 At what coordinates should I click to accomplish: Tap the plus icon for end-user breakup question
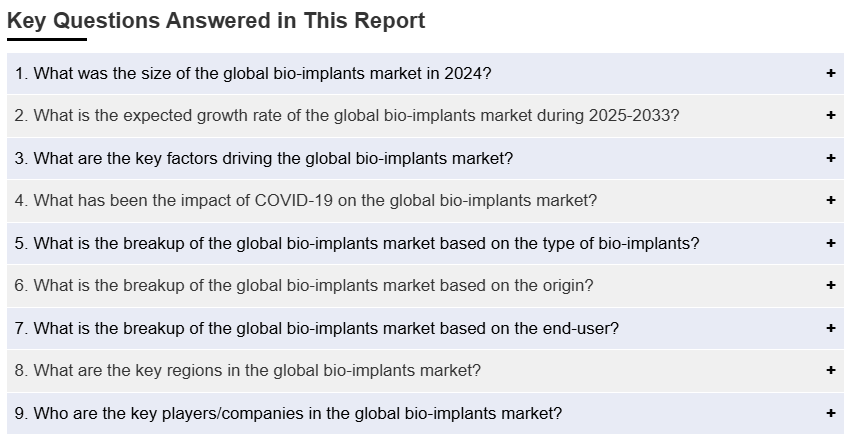click(x=831, y=328)
